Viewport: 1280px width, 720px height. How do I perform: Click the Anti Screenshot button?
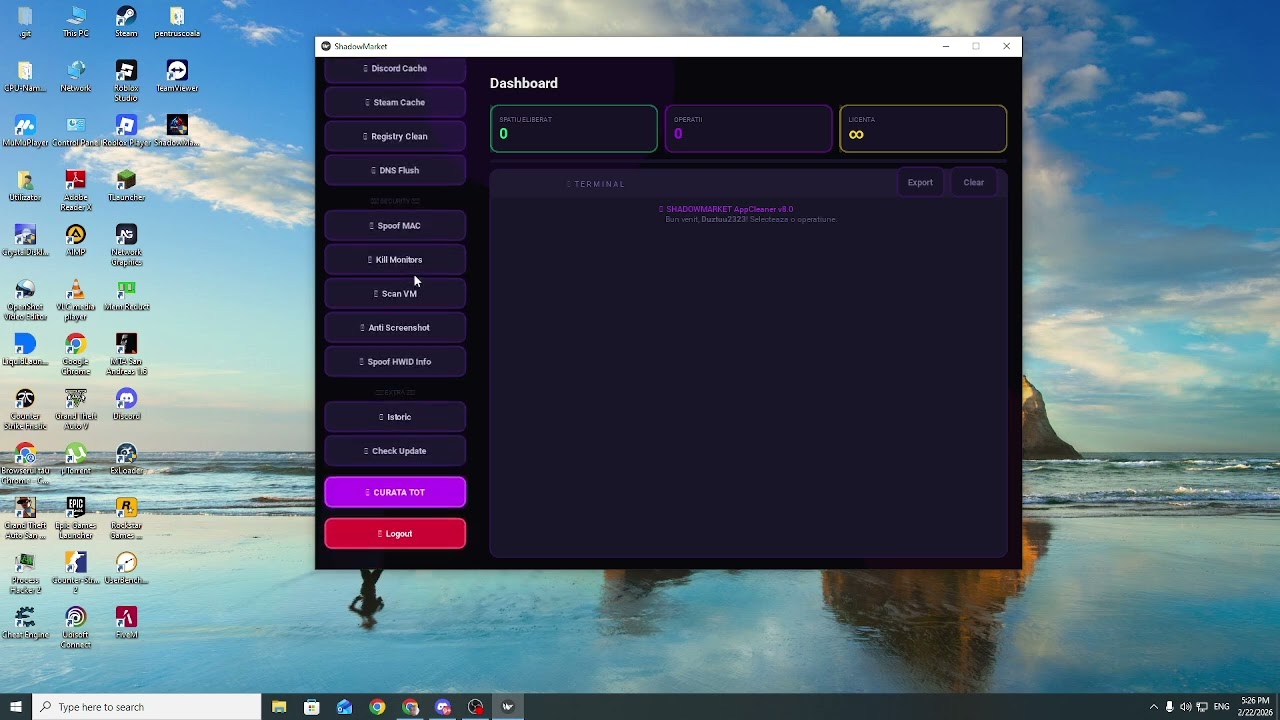tap(395, 328)
